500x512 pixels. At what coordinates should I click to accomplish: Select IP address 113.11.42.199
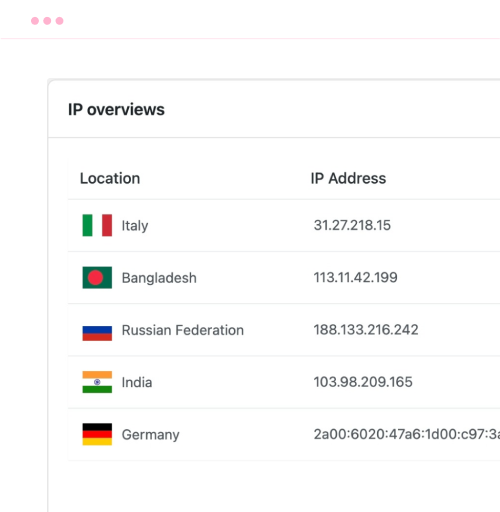coord(355,277)
